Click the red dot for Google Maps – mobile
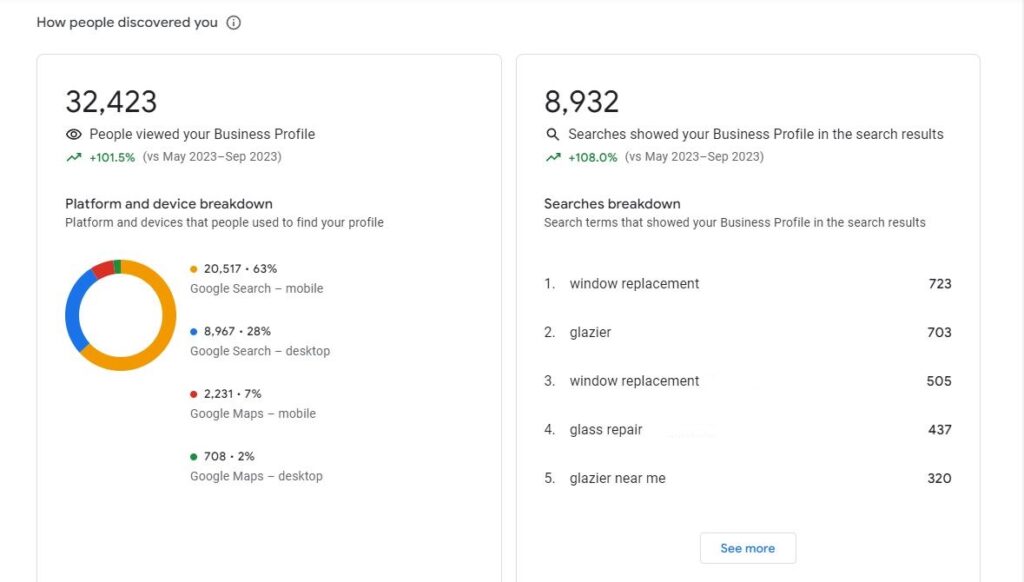The width and height of the screenshot is (1024, 582). (x=194, y=394)
